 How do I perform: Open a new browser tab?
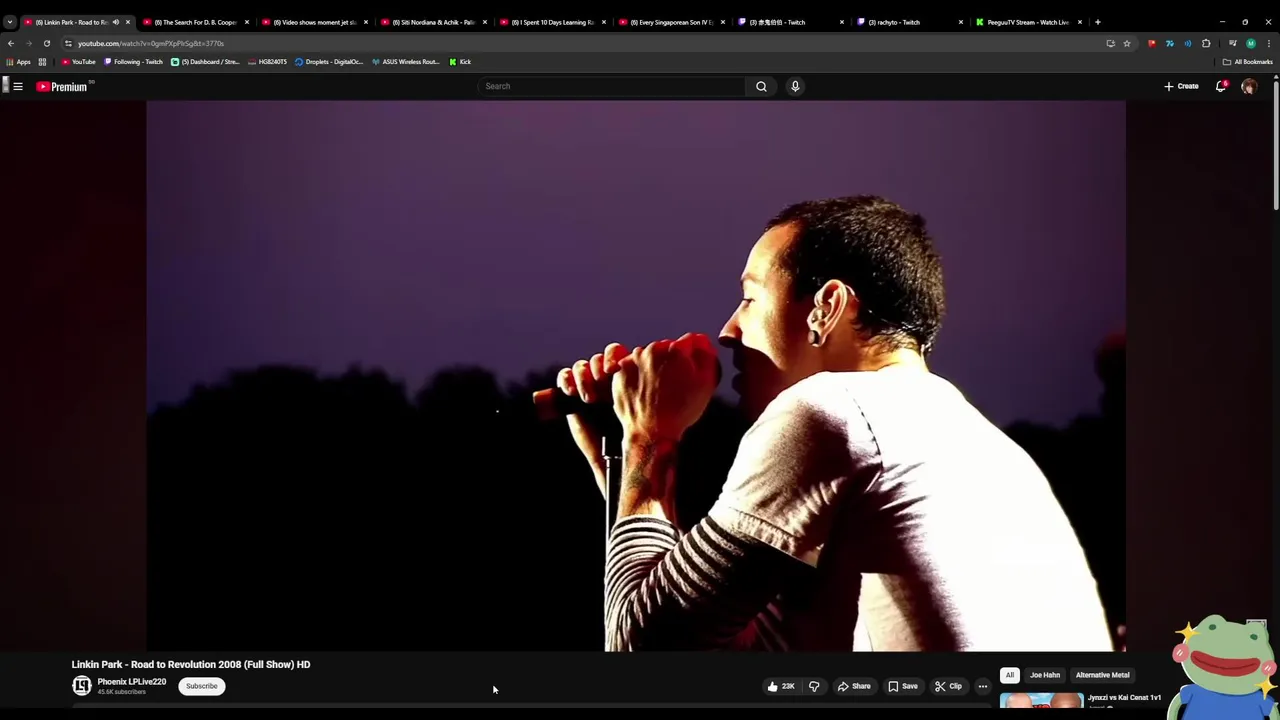pos(1098,22)
